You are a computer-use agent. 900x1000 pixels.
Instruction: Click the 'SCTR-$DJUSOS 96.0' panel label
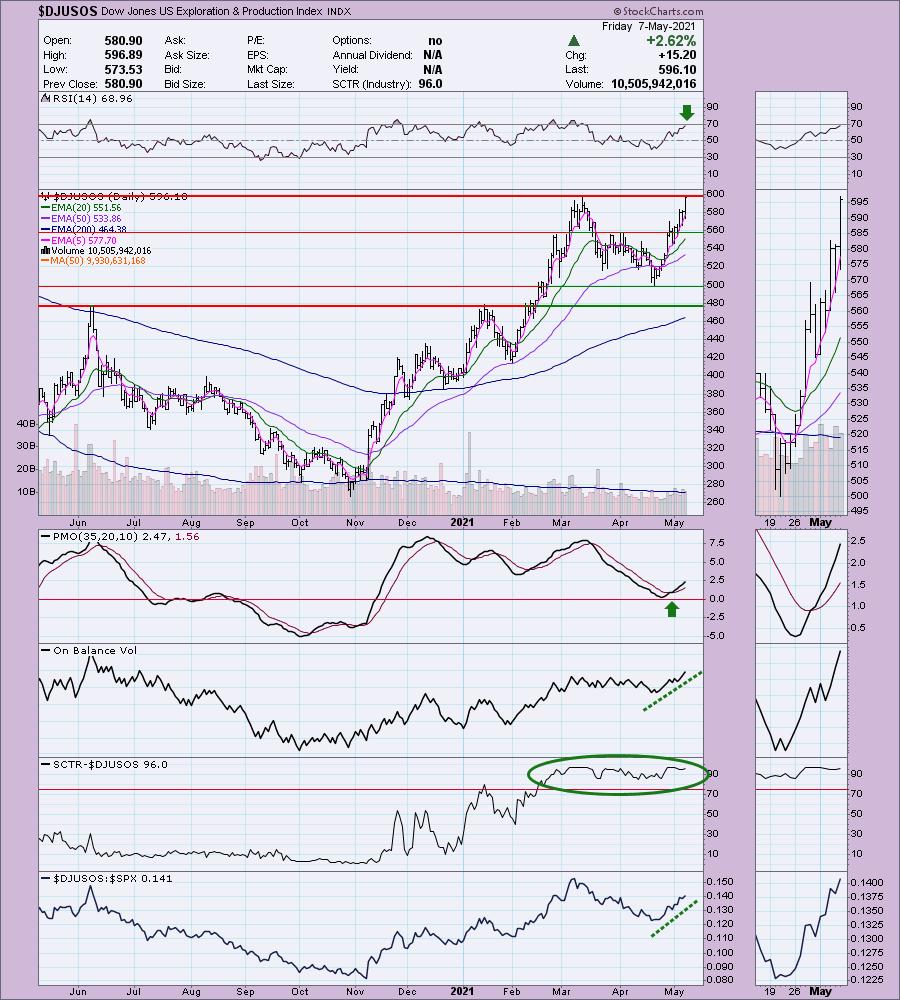tap(104, 764)
